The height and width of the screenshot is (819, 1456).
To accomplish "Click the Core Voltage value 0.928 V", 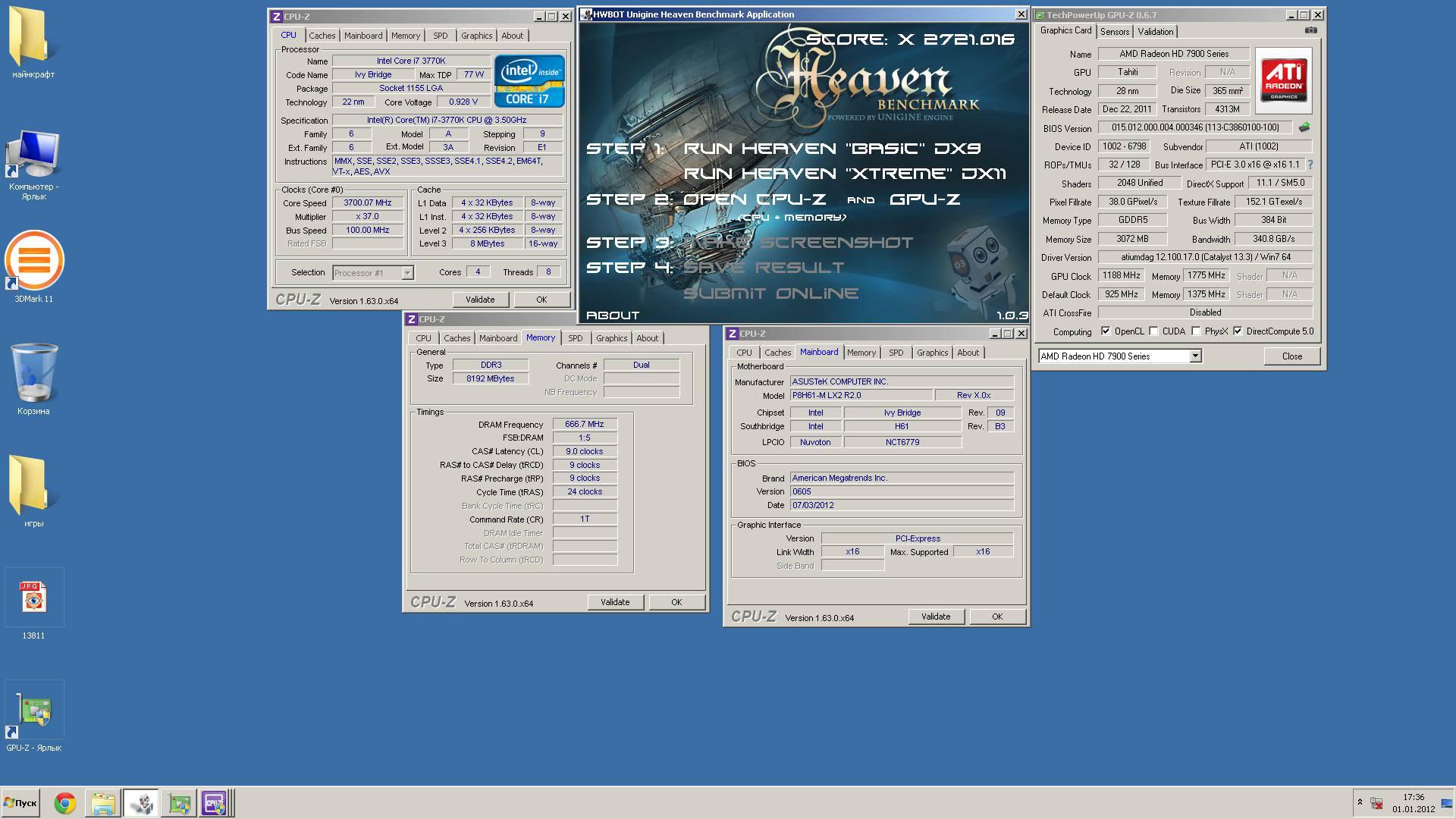I will pos(463,102).
